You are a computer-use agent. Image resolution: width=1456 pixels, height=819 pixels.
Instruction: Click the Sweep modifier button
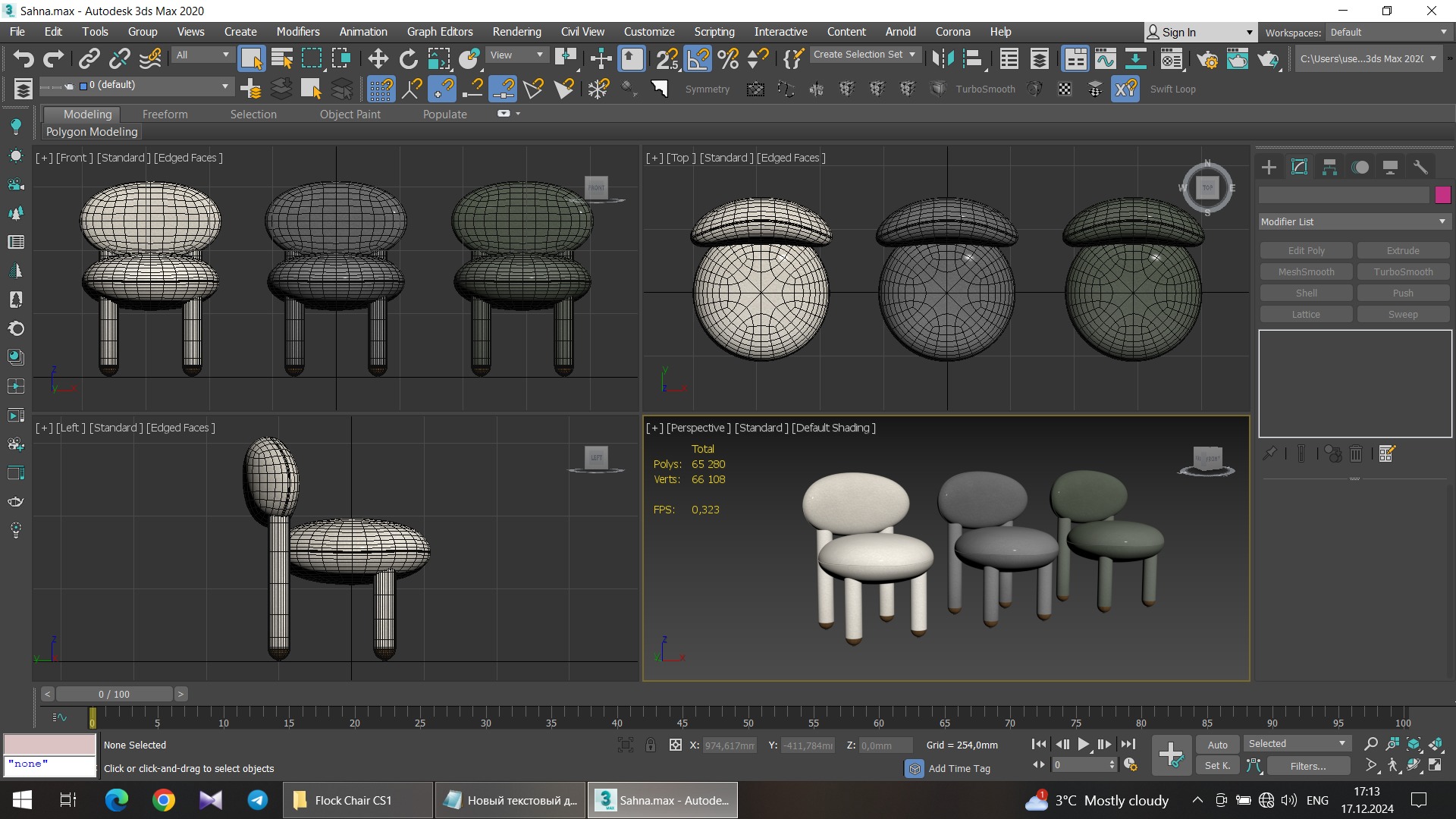pos(1403,314)
